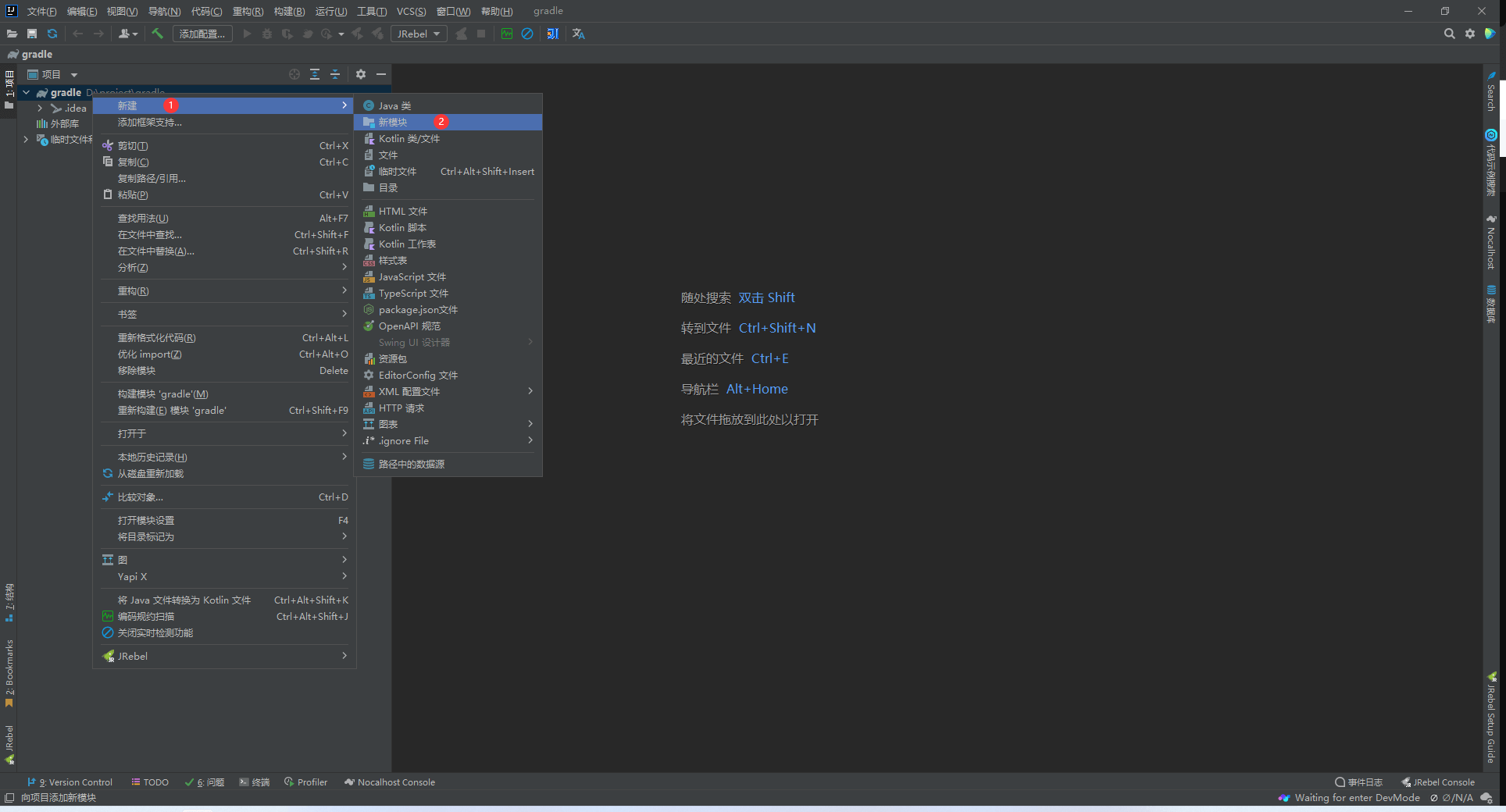This screenshot has width=1506, height=812.
Task: Toggle the Z: 结构 structure side tab
Action: [x=9, y=602]
